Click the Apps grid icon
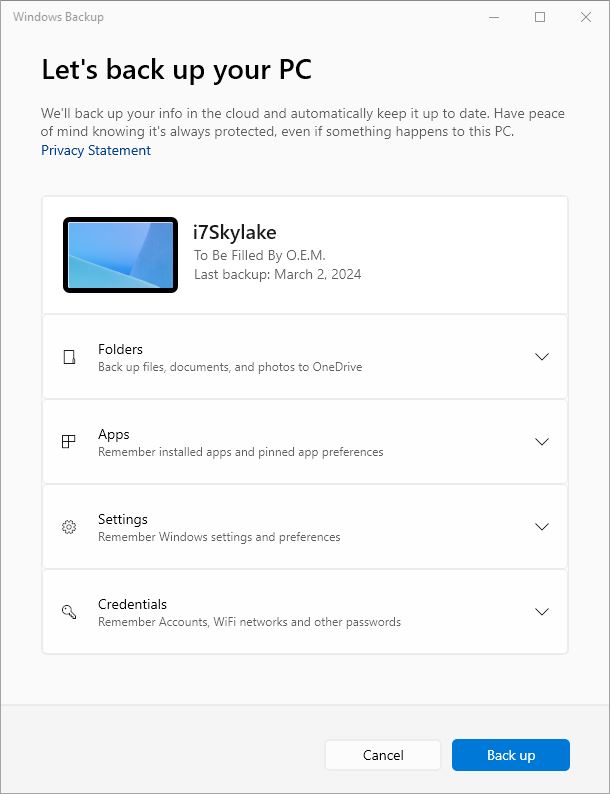 (68, 442)
